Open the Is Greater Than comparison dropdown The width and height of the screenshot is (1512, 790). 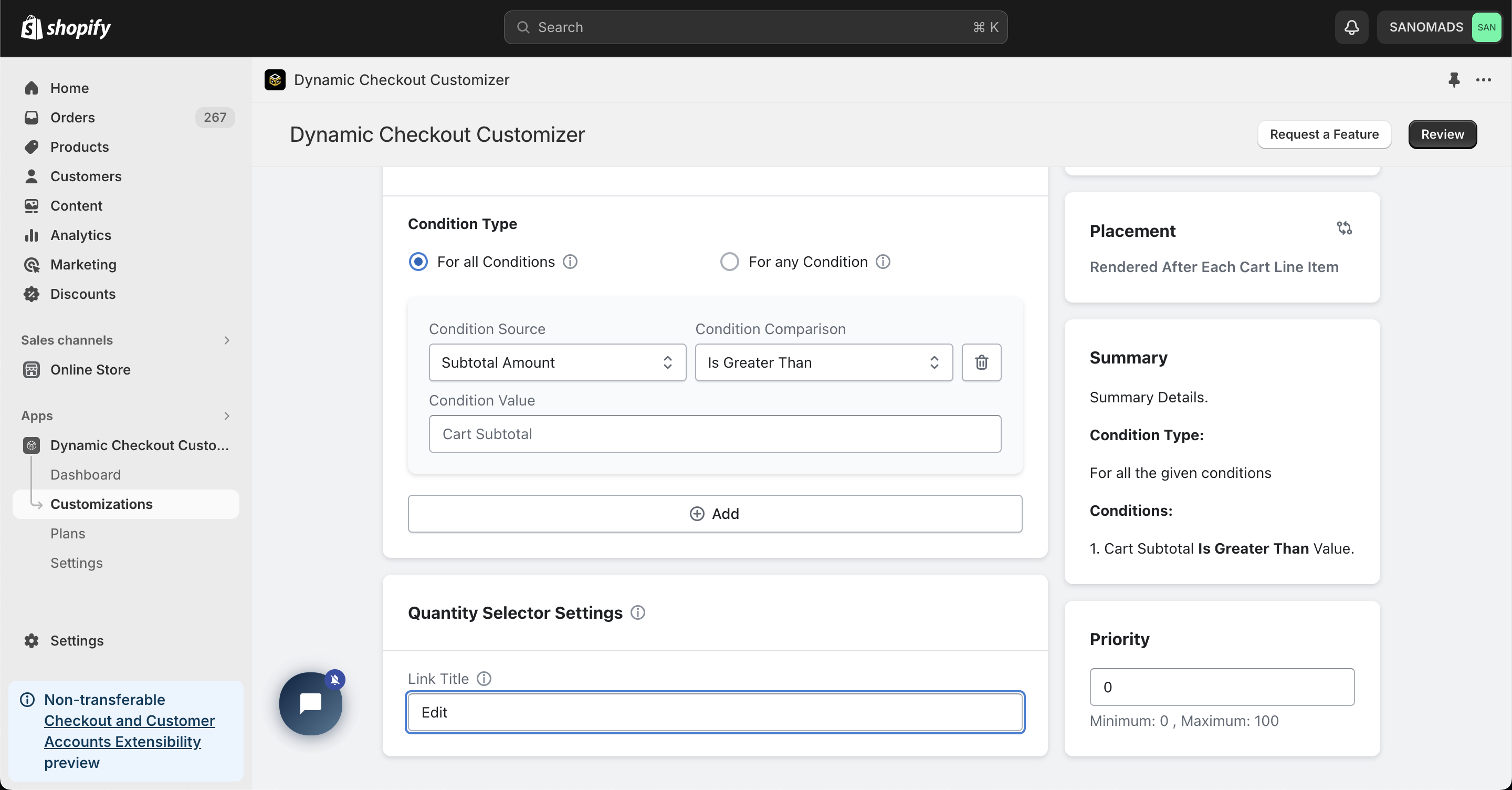(x=824, y=362)
